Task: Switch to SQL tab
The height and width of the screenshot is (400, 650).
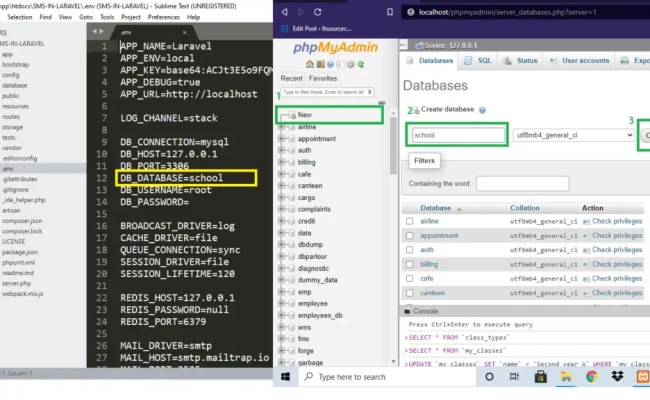Action: (x=478, y=61)
